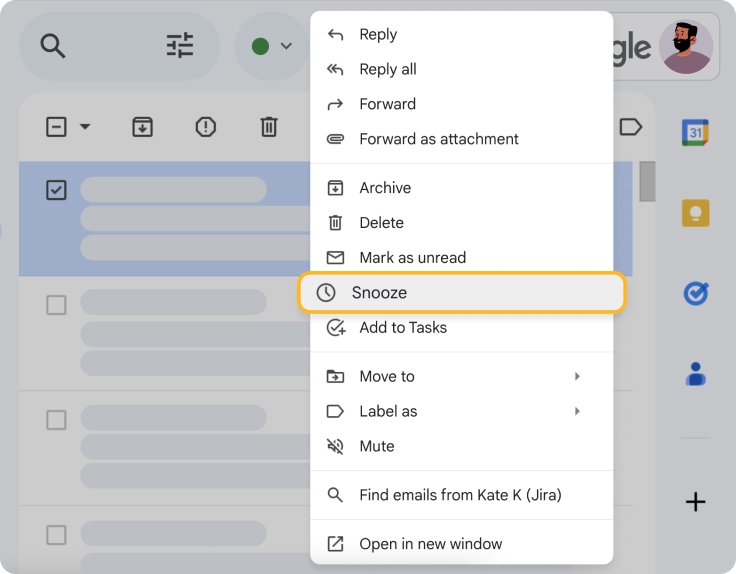736x574 pixels.
Task: Click the Reply all double-arrow icon
Action: 335,69
